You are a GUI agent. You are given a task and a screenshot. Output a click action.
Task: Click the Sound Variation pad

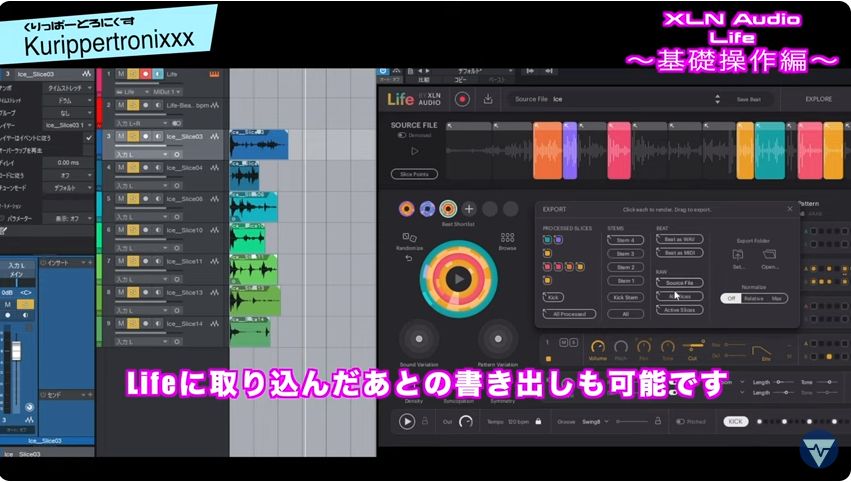pos(419,339)
